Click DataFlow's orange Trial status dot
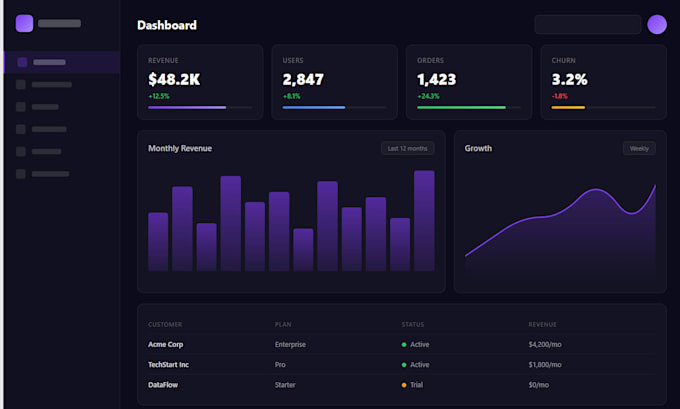This screenshot has width=680, height=409. [404, 385]
